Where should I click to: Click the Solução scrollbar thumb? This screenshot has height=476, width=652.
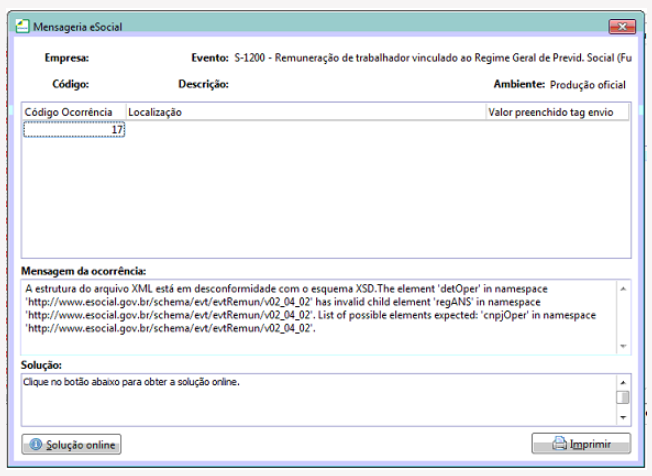(623, 397)
